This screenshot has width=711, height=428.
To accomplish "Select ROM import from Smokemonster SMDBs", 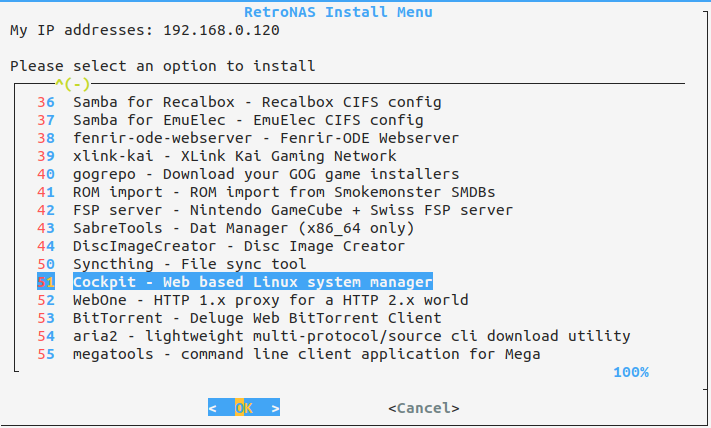I will click(266, 192).
